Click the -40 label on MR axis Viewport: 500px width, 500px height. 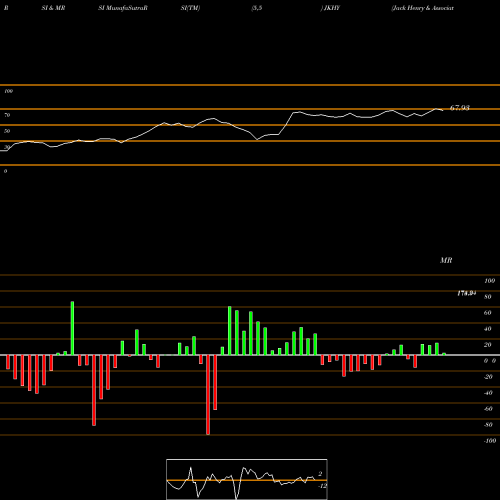point(488,393)
